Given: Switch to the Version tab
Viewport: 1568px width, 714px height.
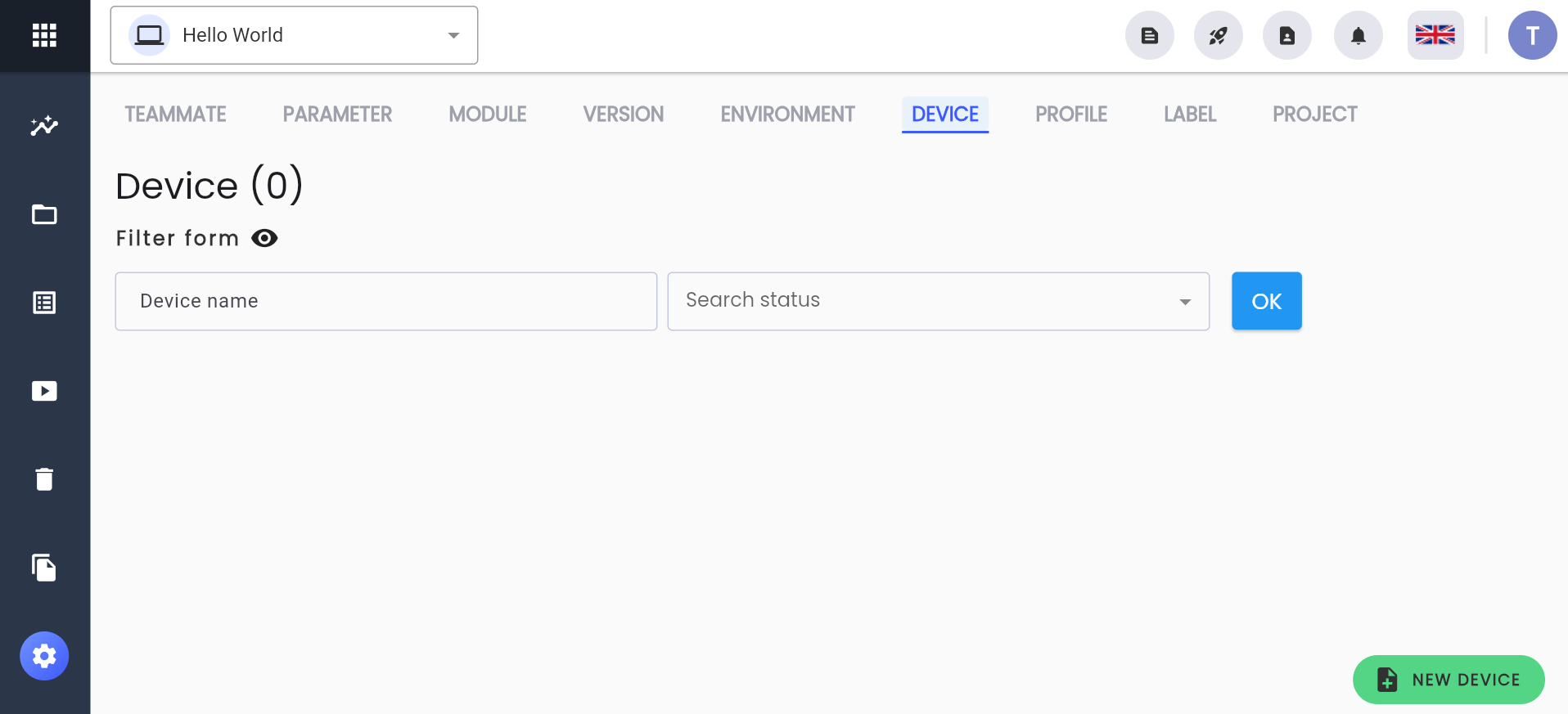Looking at the screenshot, I should (624, 115).
